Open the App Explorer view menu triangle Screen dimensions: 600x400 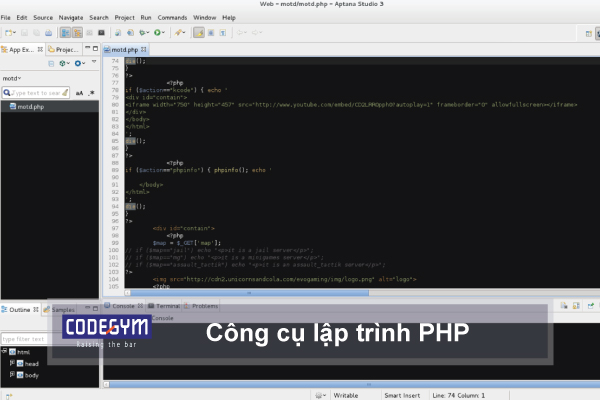tap(94, 62)
